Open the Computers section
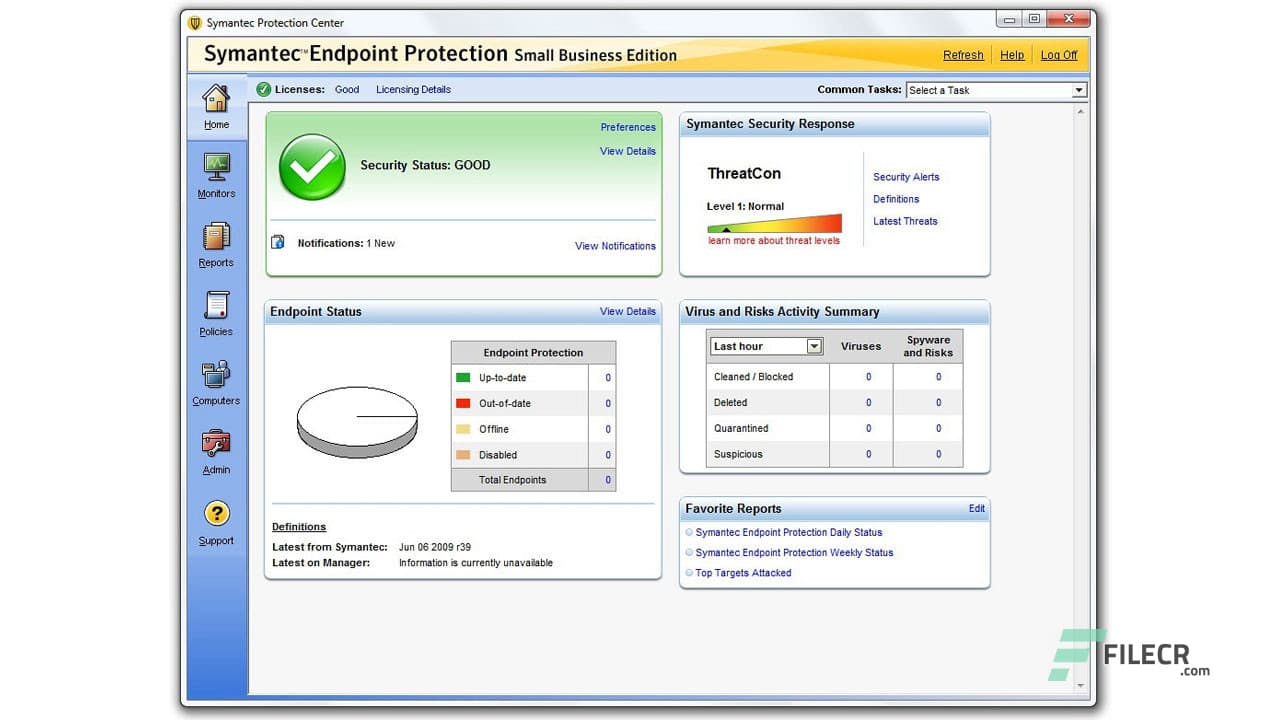The image size is (1280, 720). pos(216,383)
